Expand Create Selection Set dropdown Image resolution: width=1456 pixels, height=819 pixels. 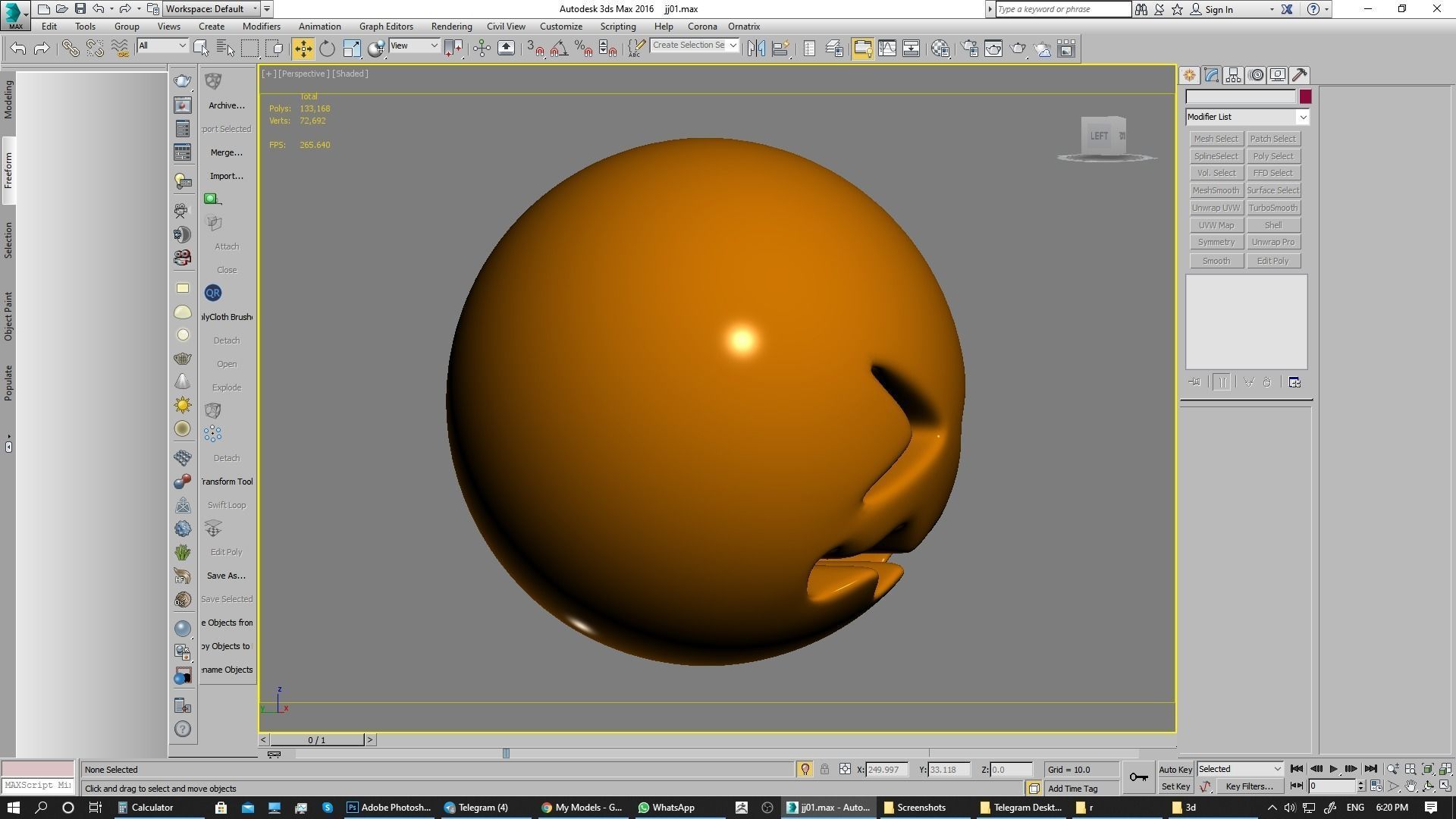pos(733,45)
